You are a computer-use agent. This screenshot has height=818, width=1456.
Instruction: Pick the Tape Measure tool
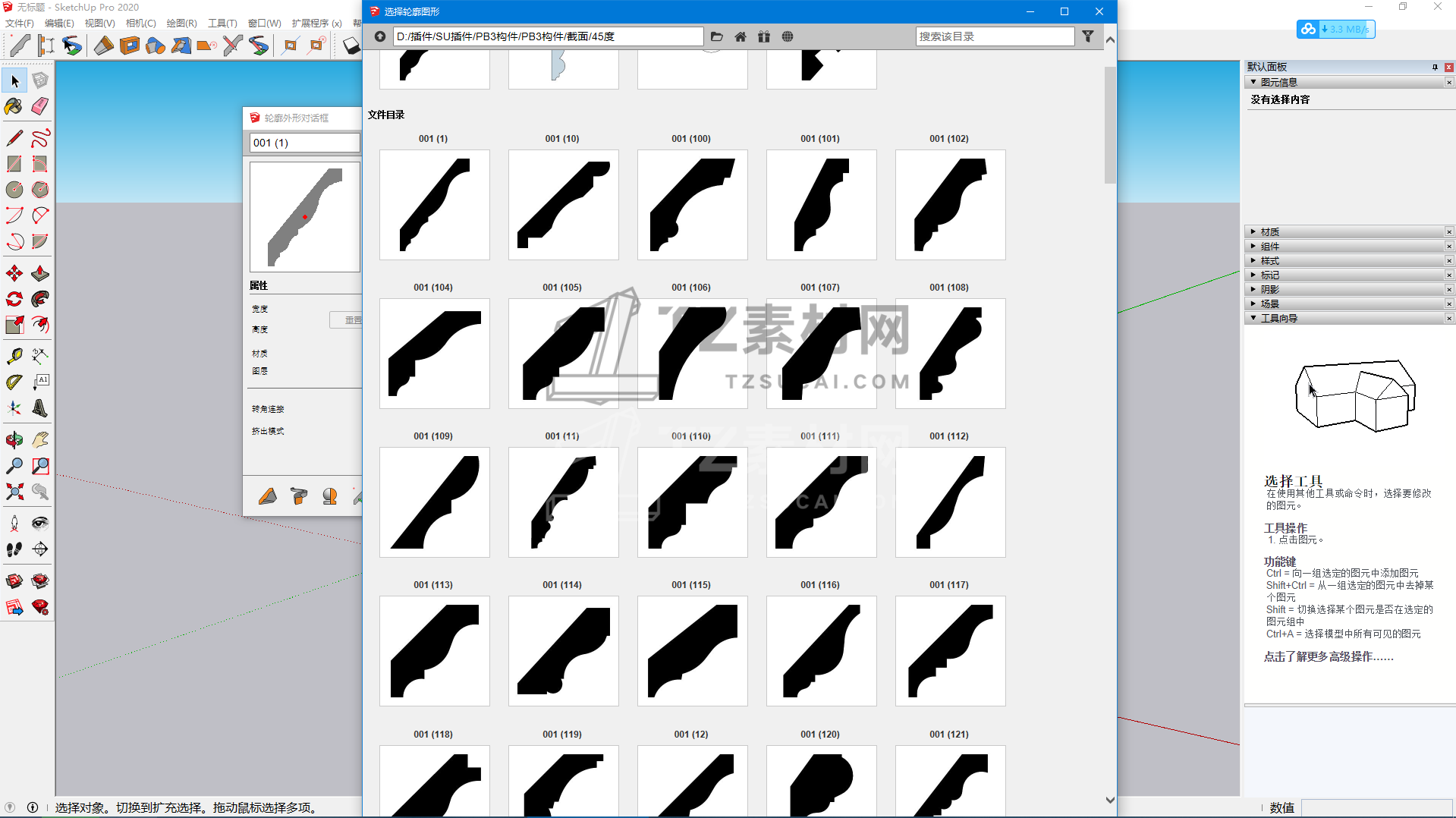coord(14,356)
